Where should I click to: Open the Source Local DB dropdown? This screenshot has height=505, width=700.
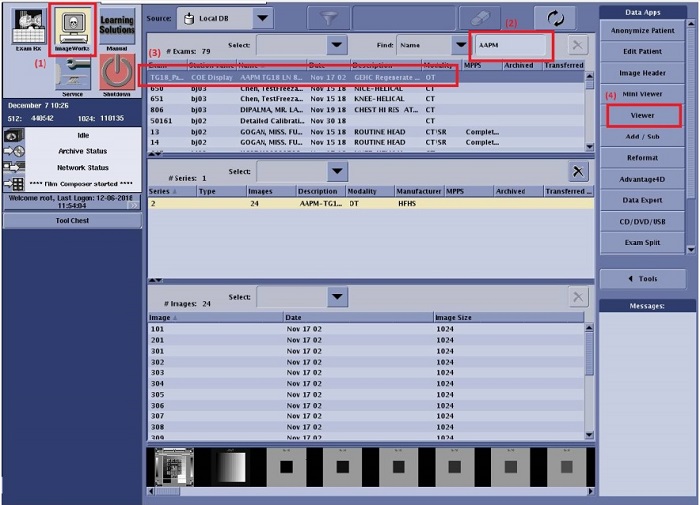pyautogui.click(x=261, y=18)
